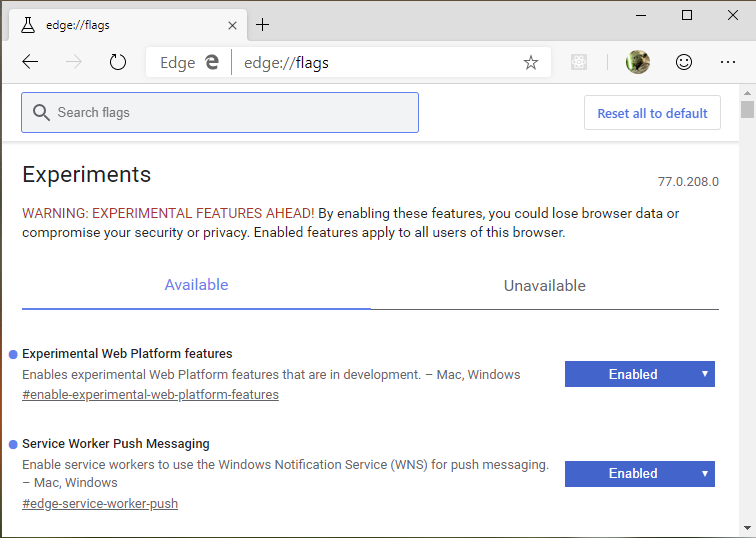This screenshot has width=756, height=538.
Task: Follow the #edge-service-worker-push link
Action: (100, 503)
